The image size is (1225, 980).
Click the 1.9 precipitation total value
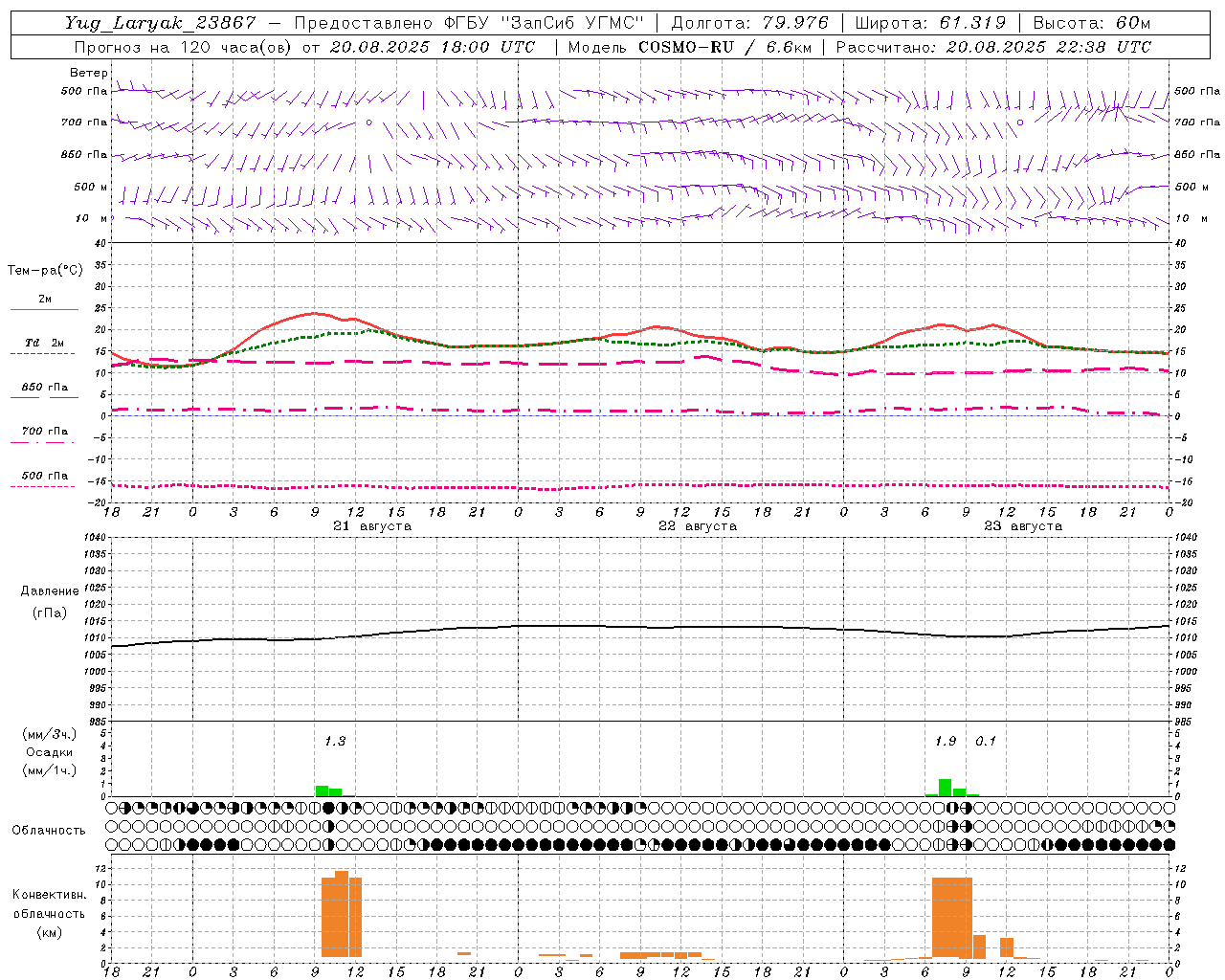(x=946, y=742)
